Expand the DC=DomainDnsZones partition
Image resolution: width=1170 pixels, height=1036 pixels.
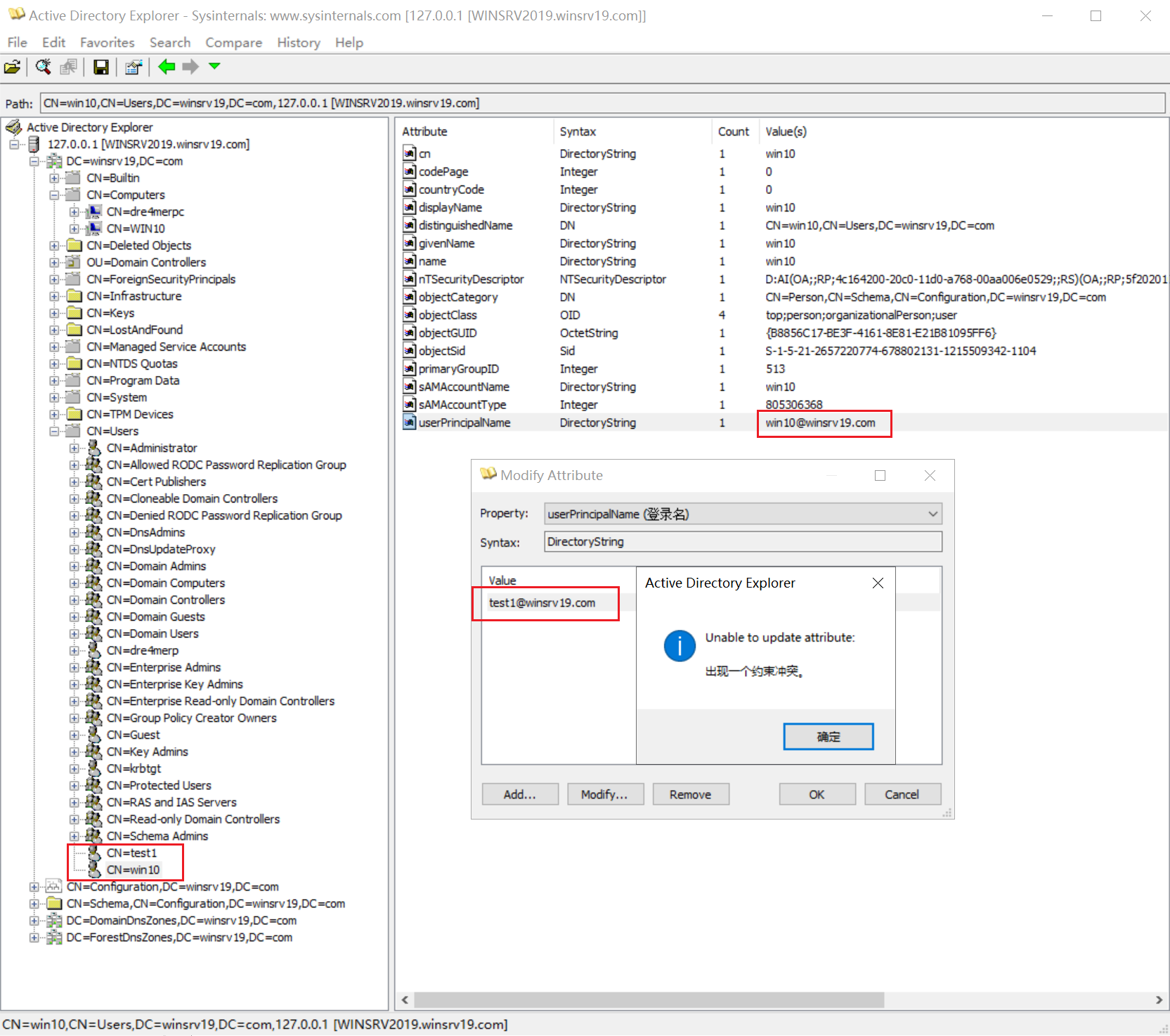click(x=34, y=920)
